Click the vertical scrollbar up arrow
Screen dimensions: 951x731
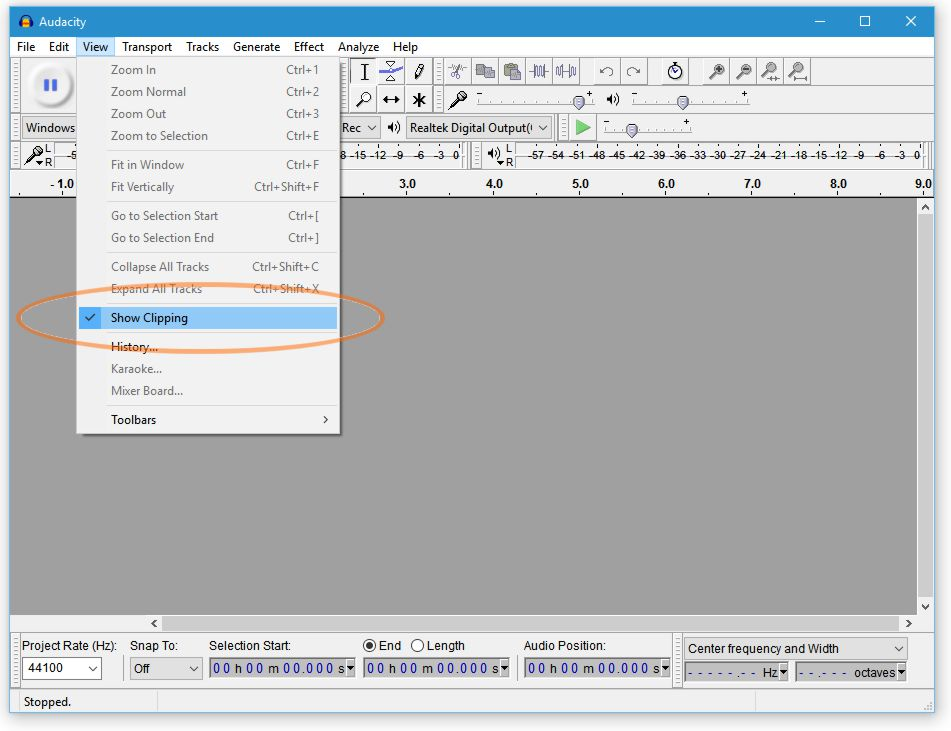pos(926,207)
